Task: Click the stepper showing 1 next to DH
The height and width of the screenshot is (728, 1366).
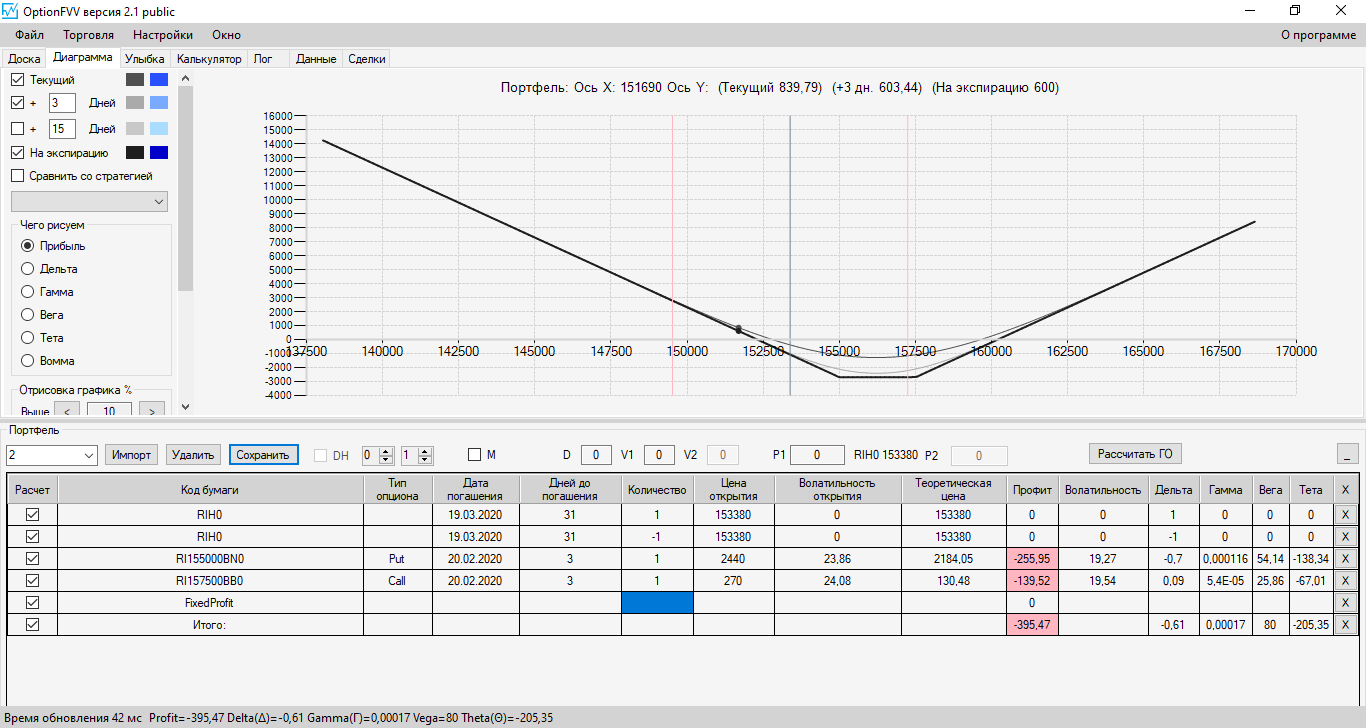Action: click(x=417, y=455)
